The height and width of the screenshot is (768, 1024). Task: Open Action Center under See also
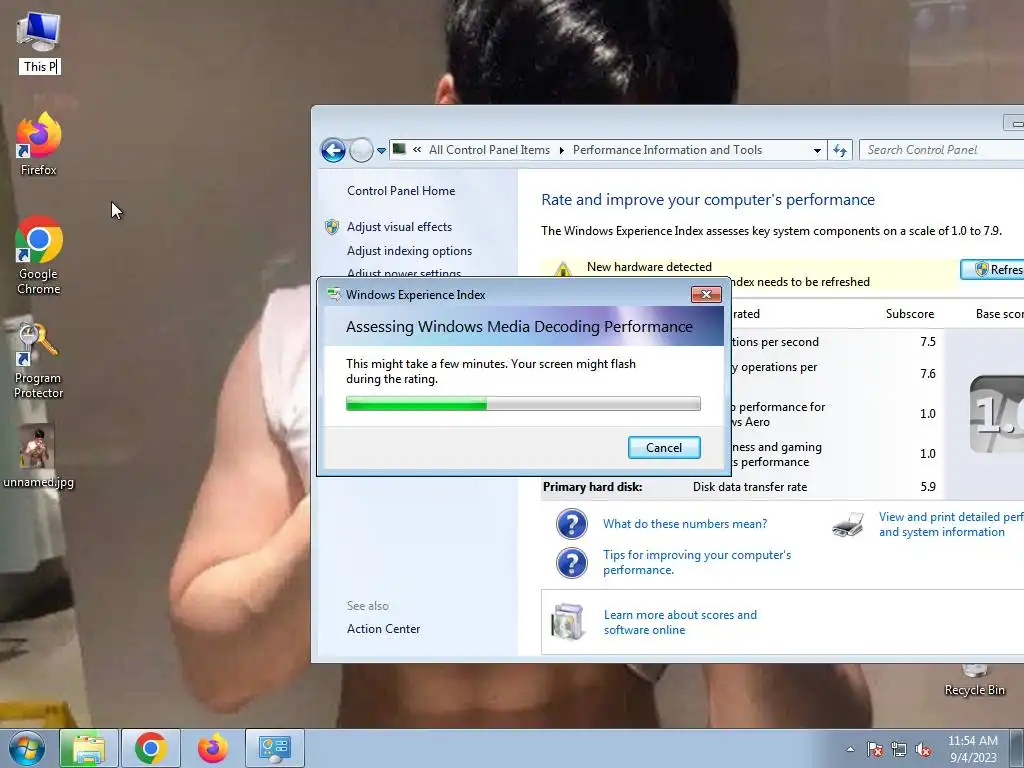click(383, 629)
